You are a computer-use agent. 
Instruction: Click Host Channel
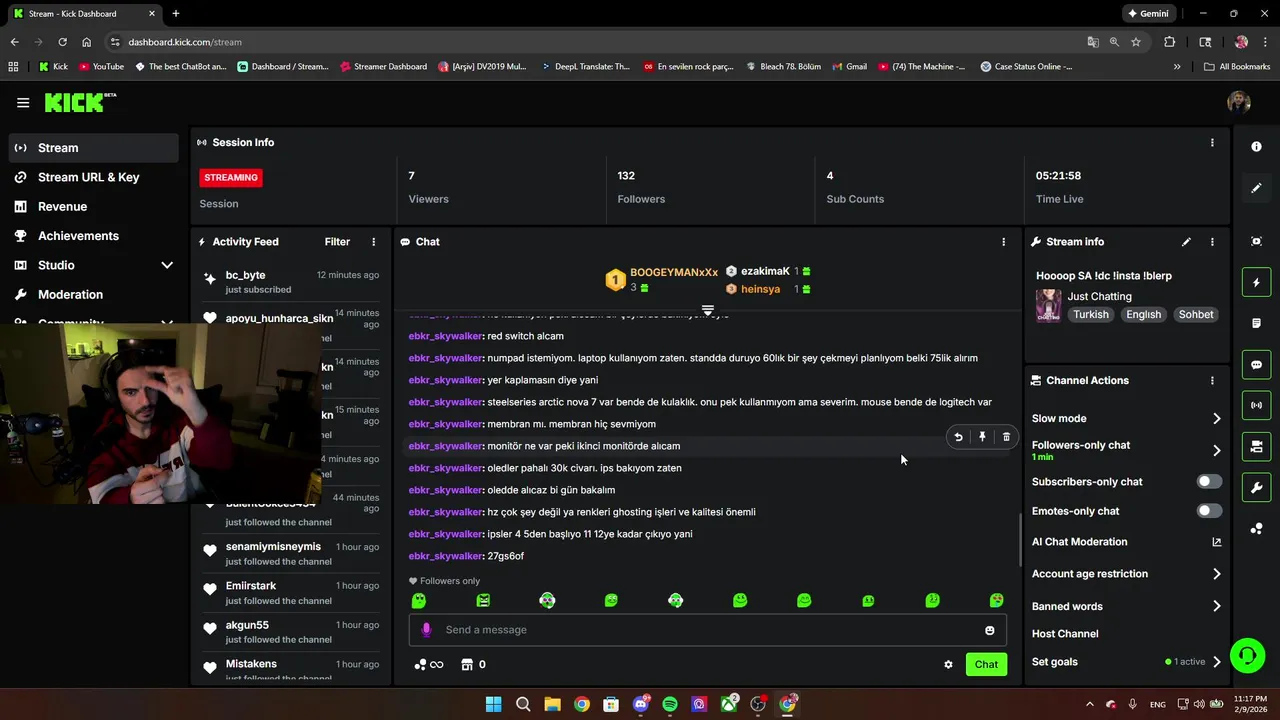coord(1065,634)
